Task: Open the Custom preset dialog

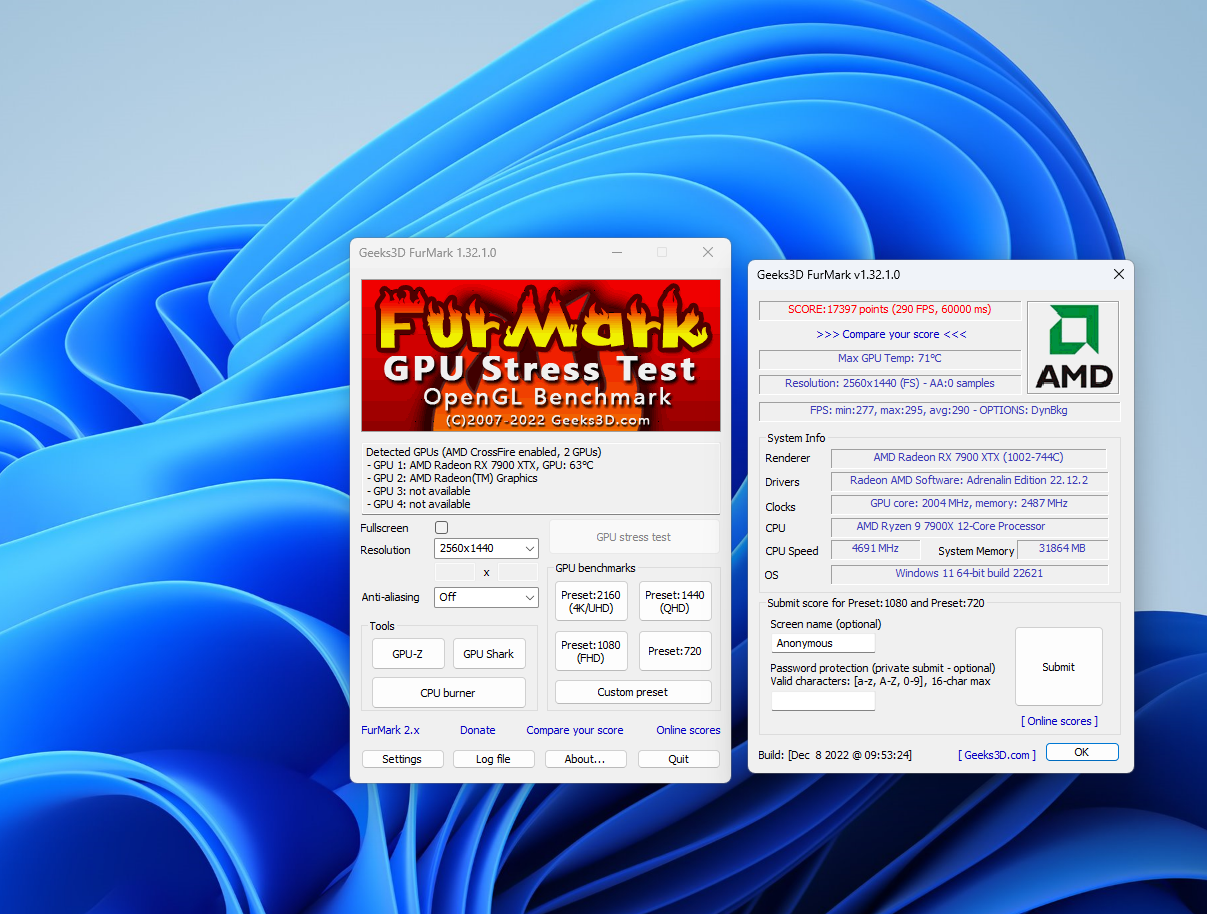Action: point(633,691)
